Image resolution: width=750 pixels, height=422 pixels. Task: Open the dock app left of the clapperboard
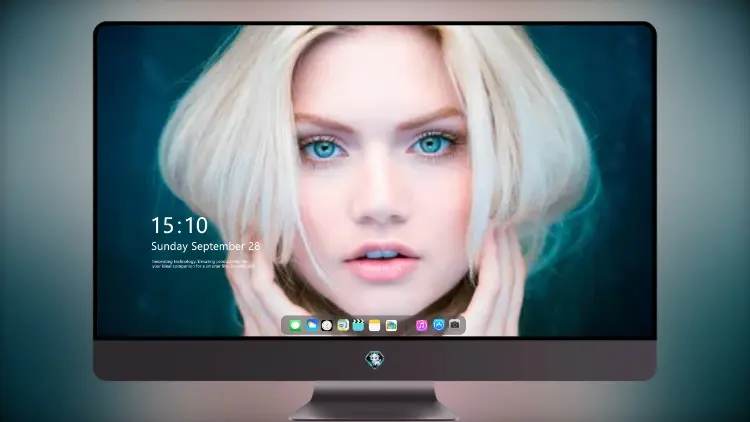click(x=343, y=325)
